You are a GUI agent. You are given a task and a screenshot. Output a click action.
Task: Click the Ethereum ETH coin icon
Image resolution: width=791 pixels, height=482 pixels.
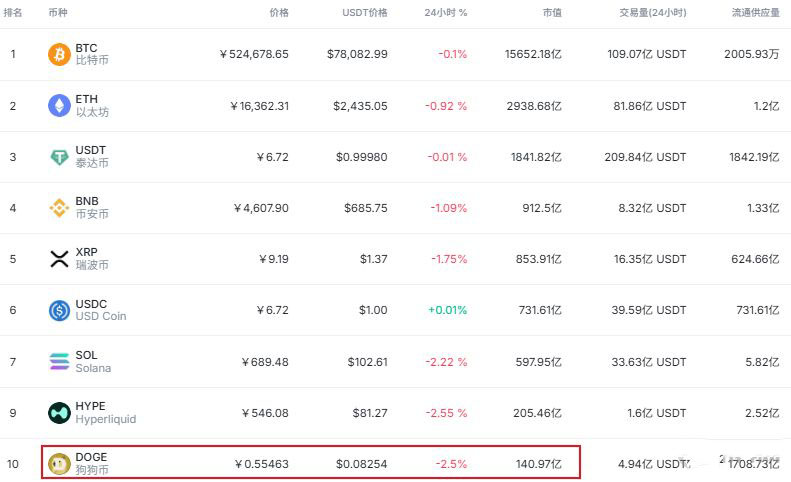pyautogui.click(x=59, y=105)
